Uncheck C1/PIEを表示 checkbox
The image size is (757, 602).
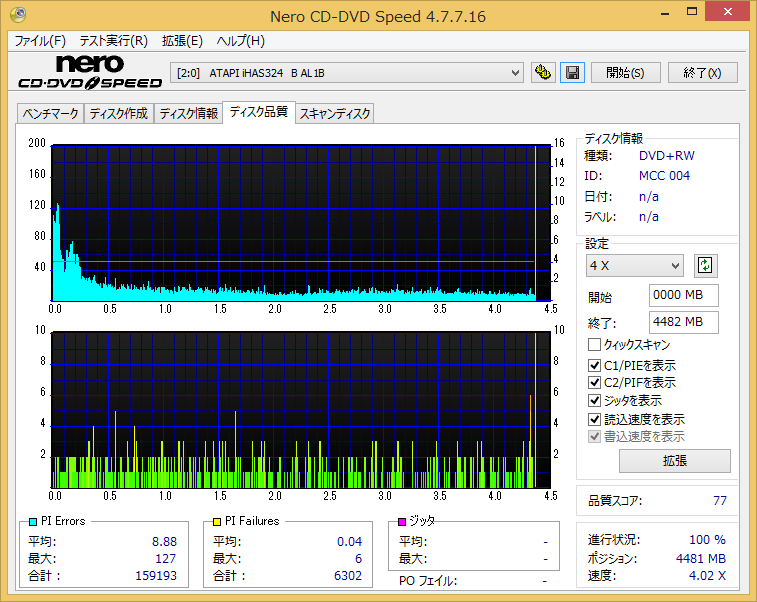(594, 365)
